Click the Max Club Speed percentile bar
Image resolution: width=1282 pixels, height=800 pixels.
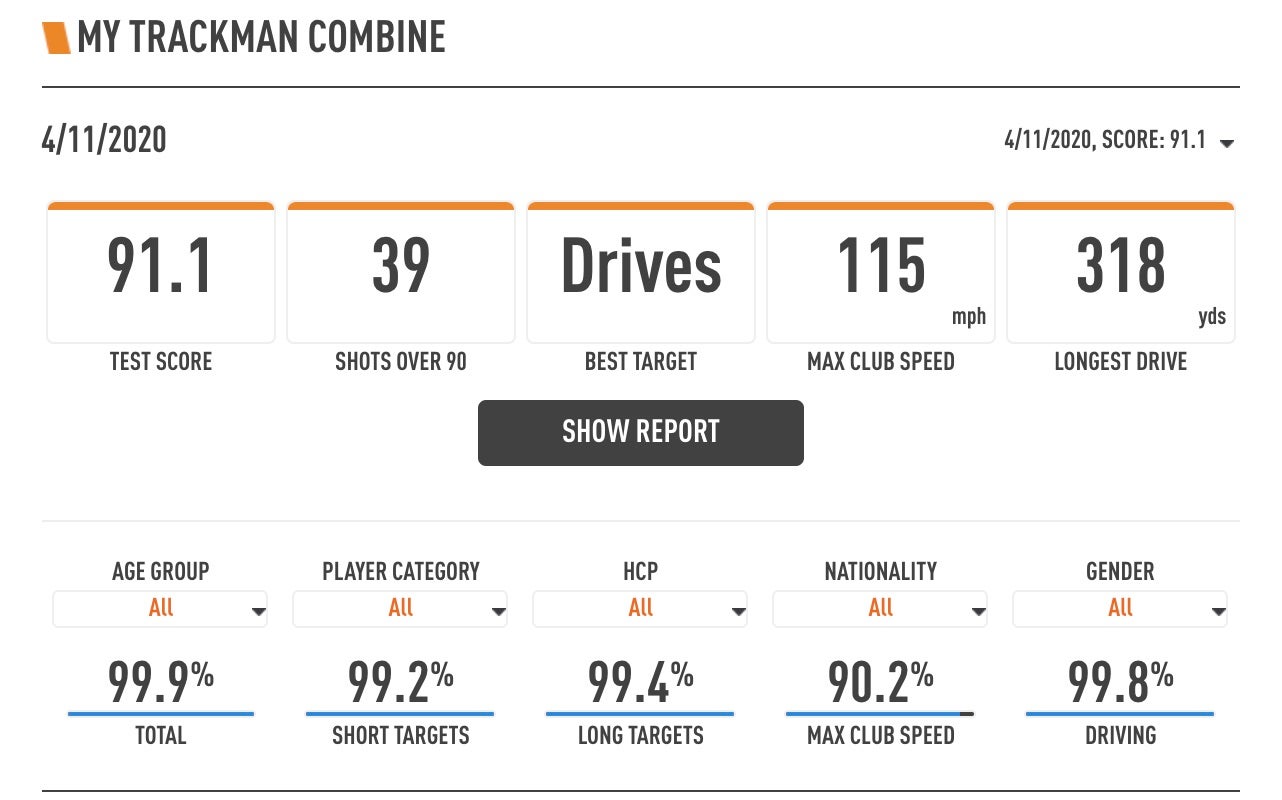(880, 714)
